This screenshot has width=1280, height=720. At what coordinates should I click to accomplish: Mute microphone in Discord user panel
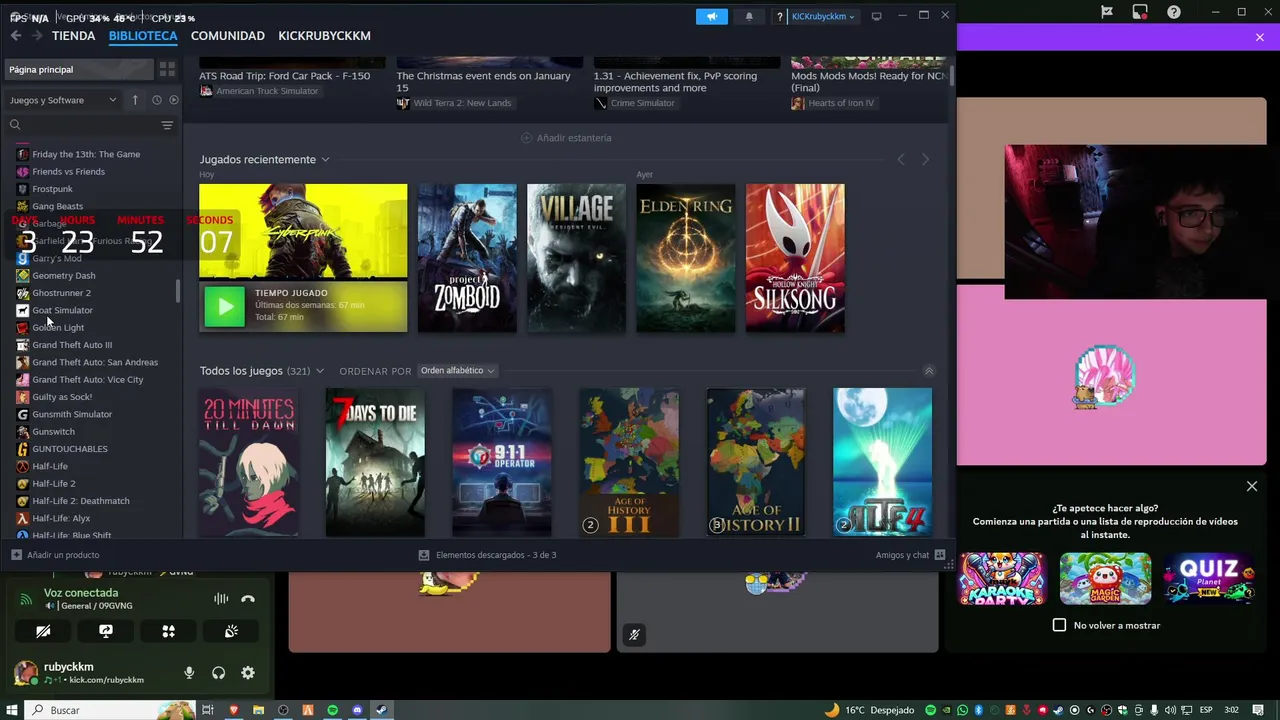pos(189,673)
